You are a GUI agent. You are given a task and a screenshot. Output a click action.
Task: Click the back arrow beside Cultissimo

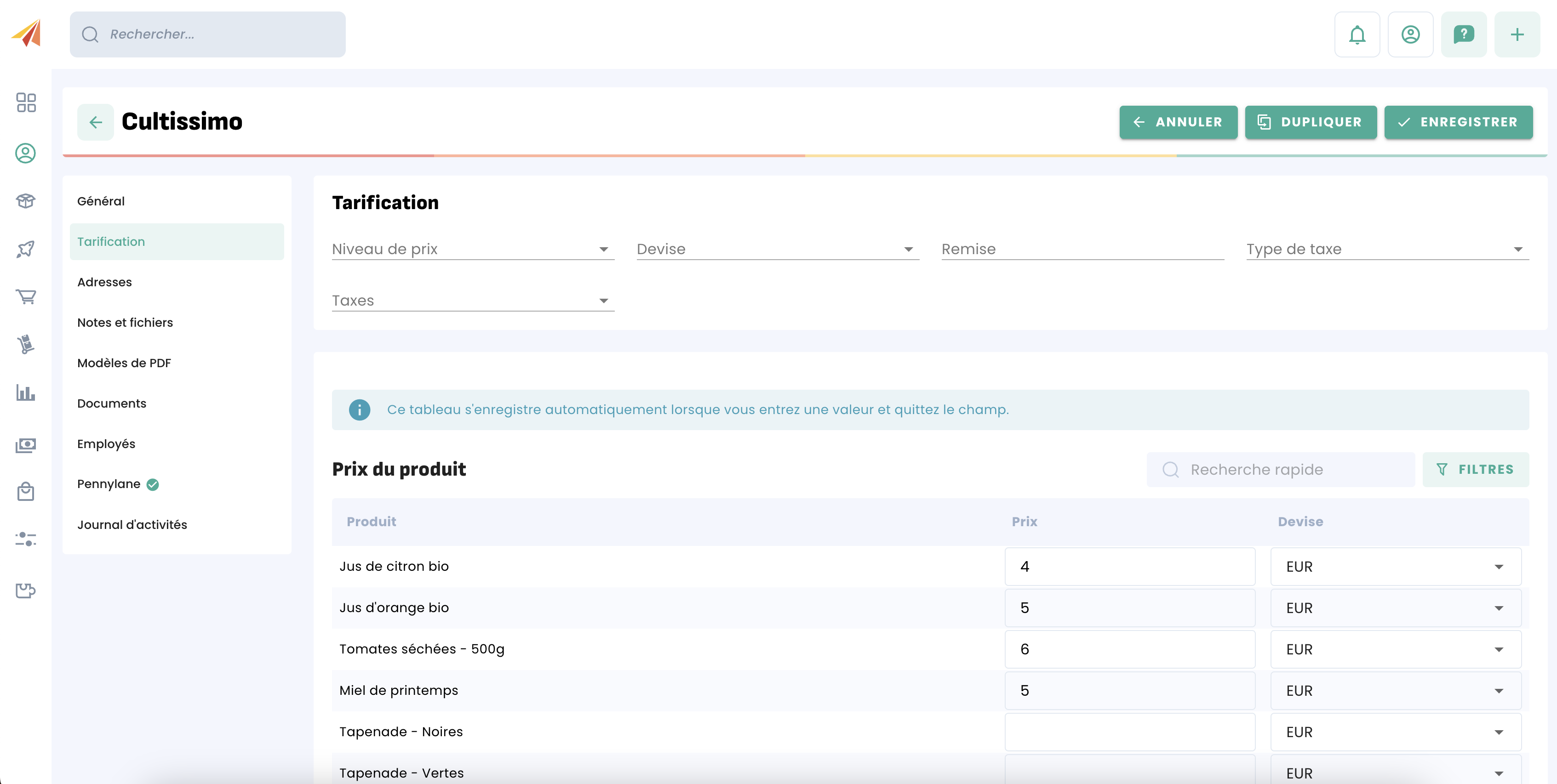pos(96,122)
